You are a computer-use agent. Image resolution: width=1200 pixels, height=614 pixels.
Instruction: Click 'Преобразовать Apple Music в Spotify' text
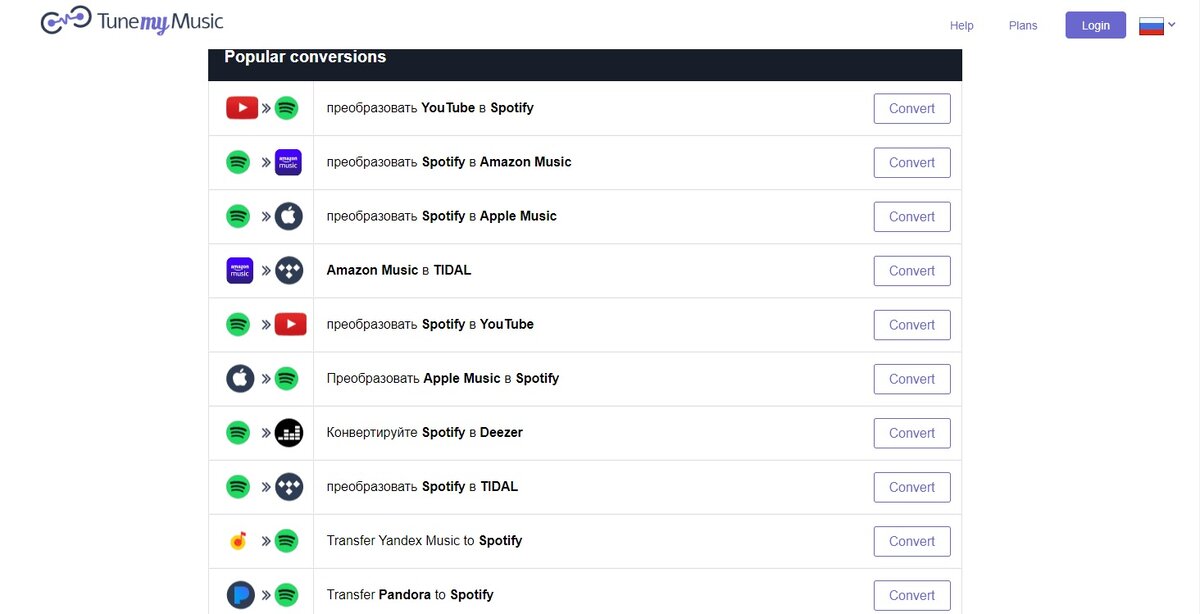point(443,378)
